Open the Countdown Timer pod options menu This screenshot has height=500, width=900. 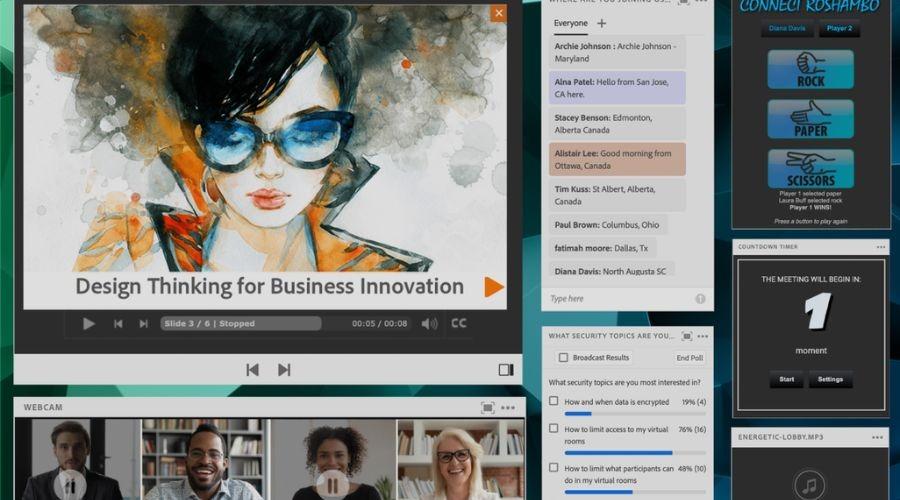[881, 247]
